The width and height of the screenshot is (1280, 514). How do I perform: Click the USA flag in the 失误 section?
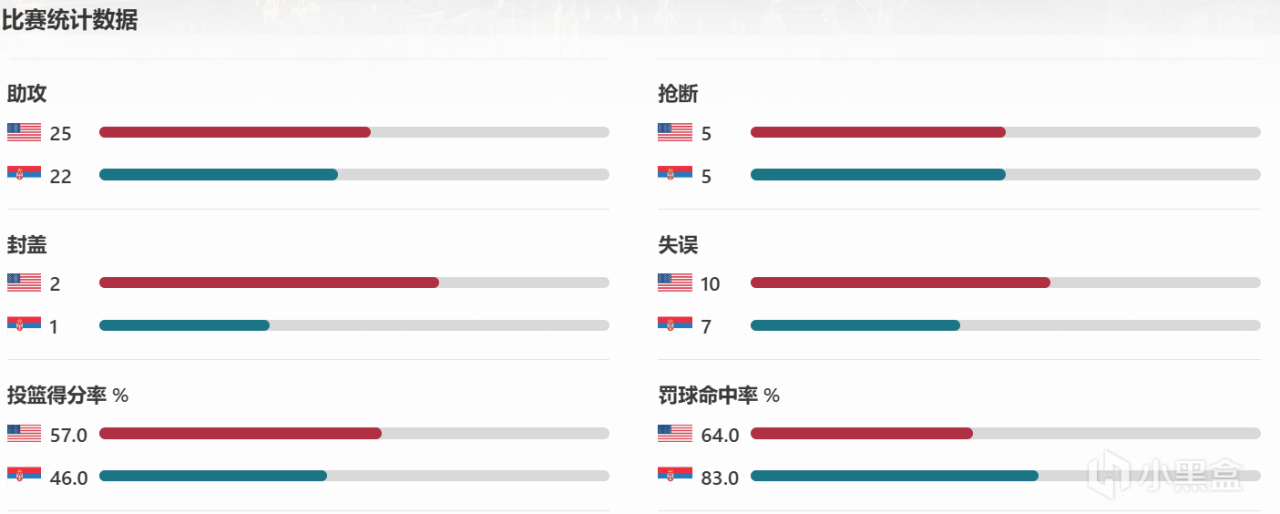pyautogui.click(x=675, y=283)
